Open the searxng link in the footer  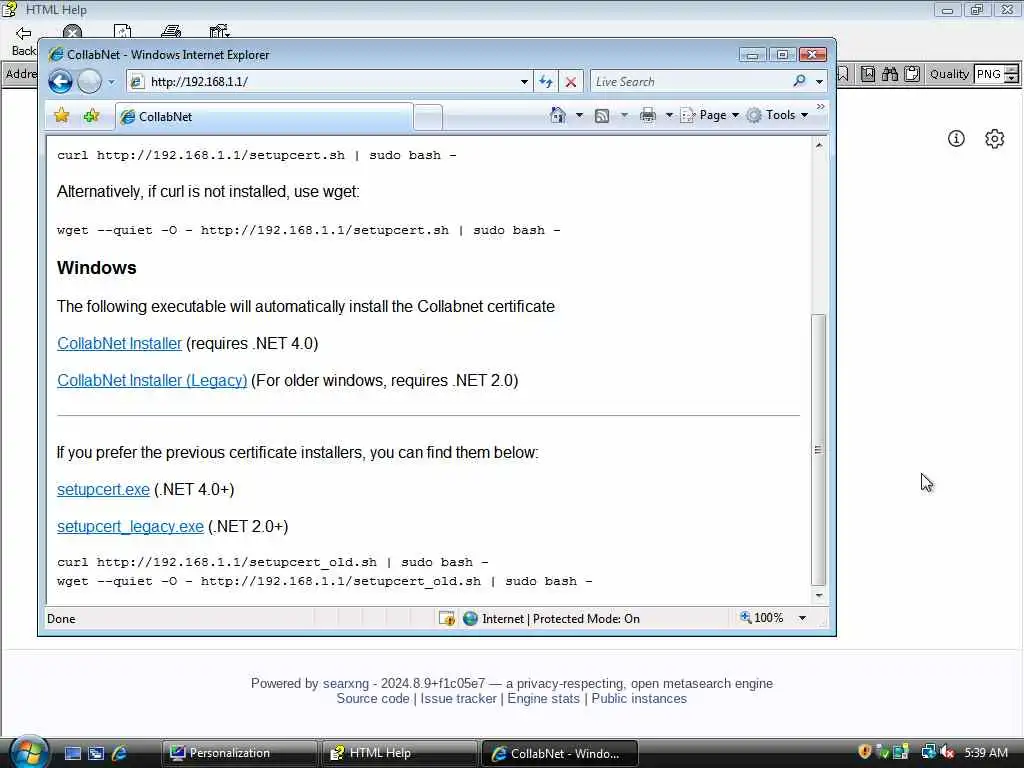345,683
